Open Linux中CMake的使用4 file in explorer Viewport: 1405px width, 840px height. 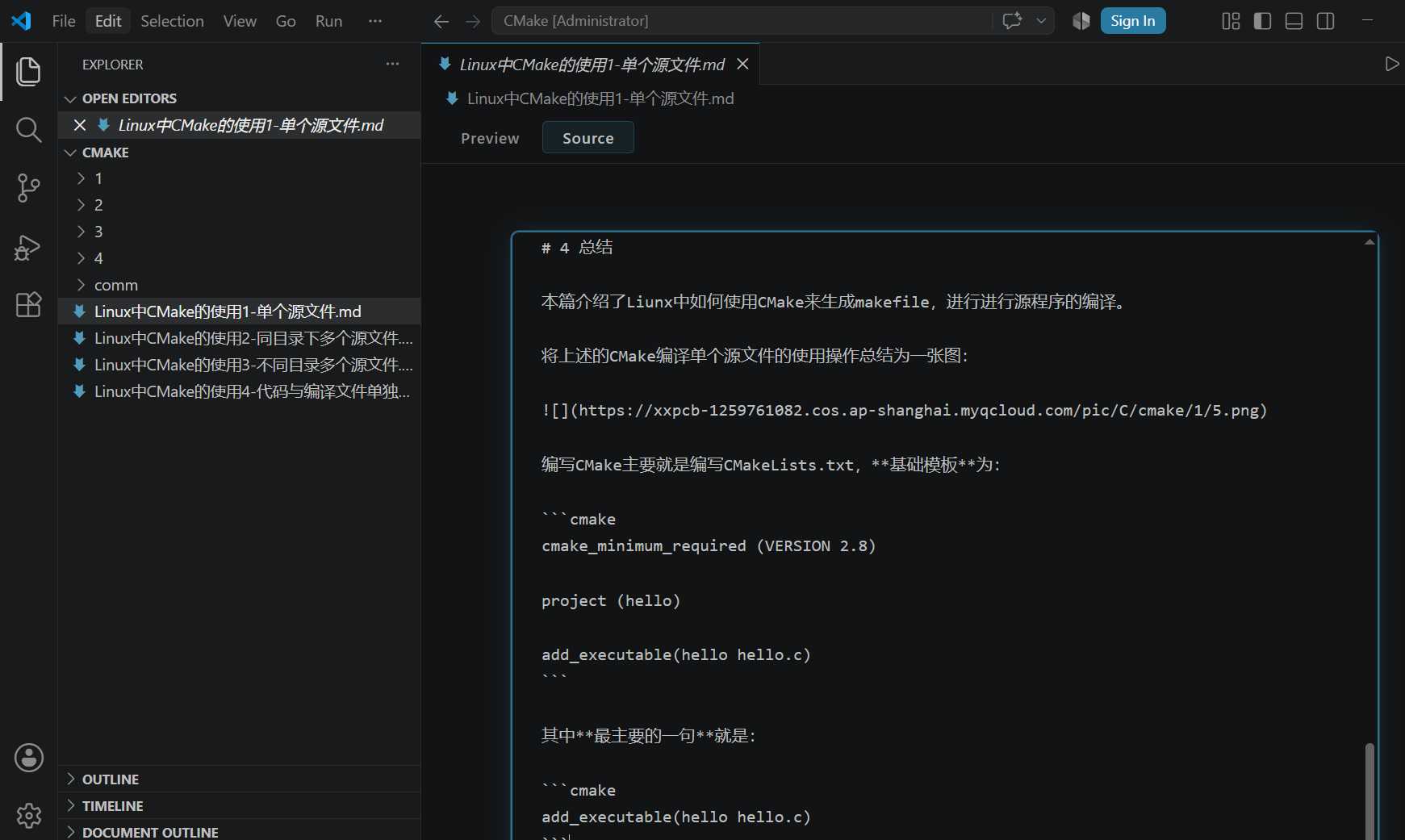240,391
